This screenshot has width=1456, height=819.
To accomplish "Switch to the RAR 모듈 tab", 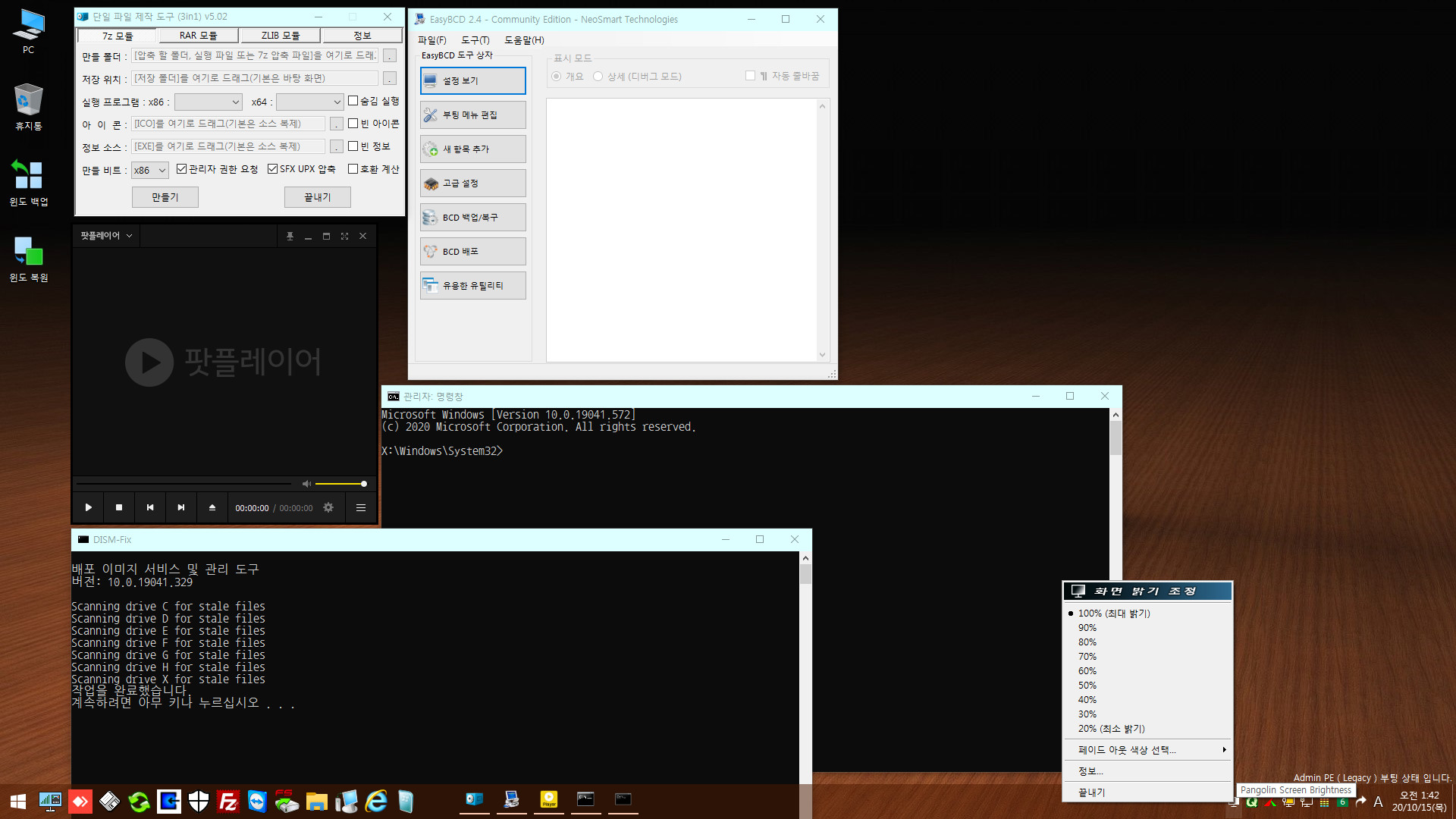I will (199, 36).
